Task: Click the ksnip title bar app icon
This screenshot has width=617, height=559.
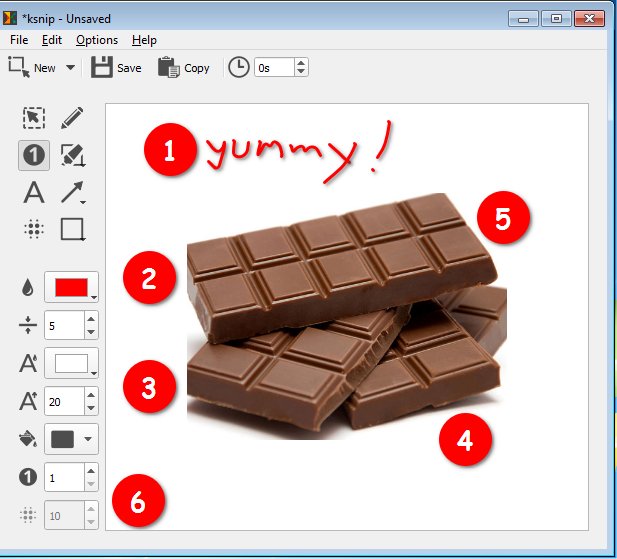Action: click(10, 18)
